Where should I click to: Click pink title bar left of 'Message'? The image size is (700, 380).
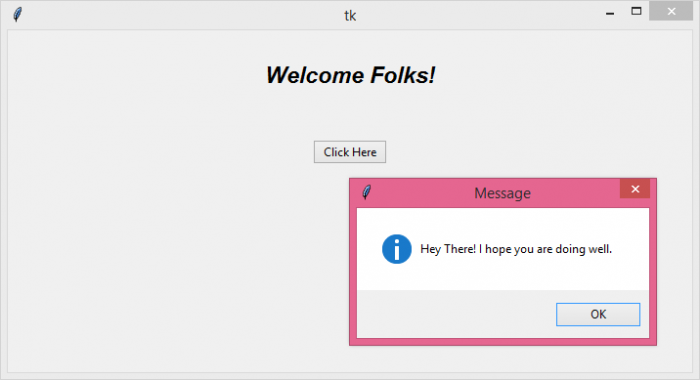422,193
